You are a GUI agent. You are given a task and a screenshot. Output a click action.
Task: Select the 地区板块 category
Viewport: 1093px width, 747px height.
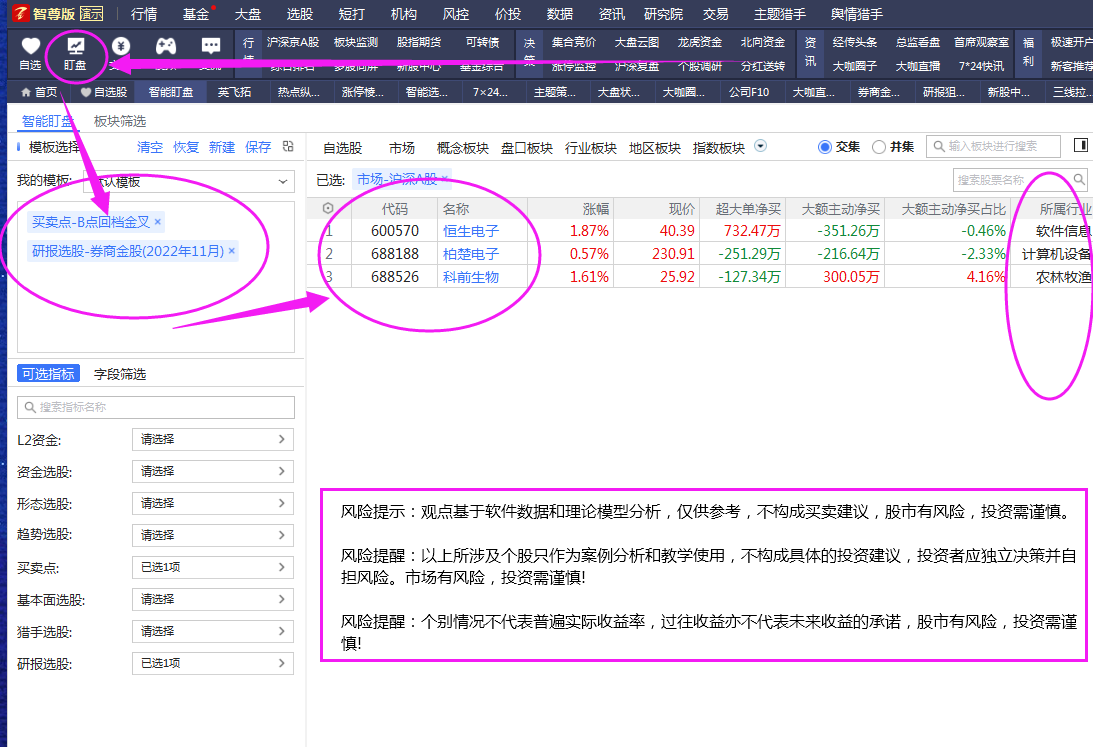coord(655,148)
